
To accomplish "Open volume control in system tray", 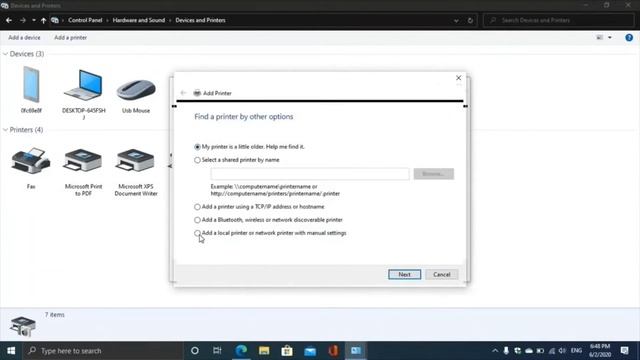I will 562,351.
